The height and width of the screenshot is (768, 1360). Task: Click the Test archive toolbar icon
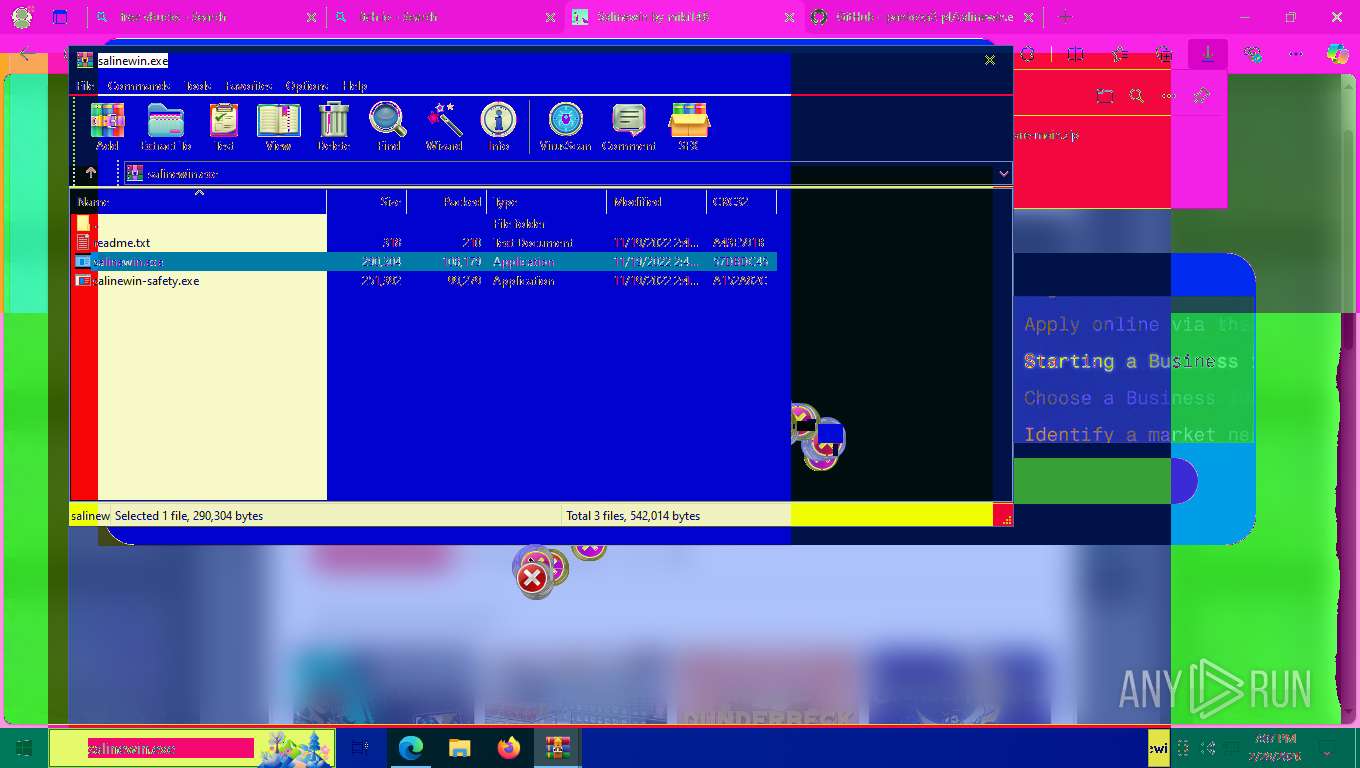(224, 127)
